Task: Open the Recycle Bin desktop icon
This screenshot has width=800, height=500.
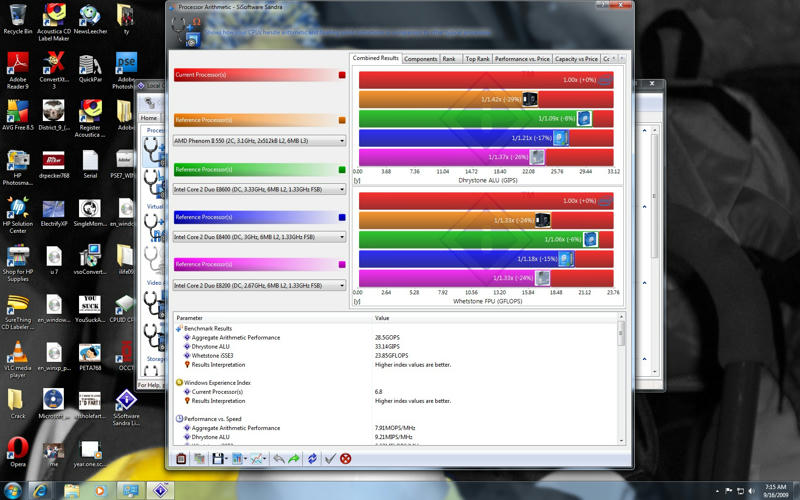Action: [18, 19]
